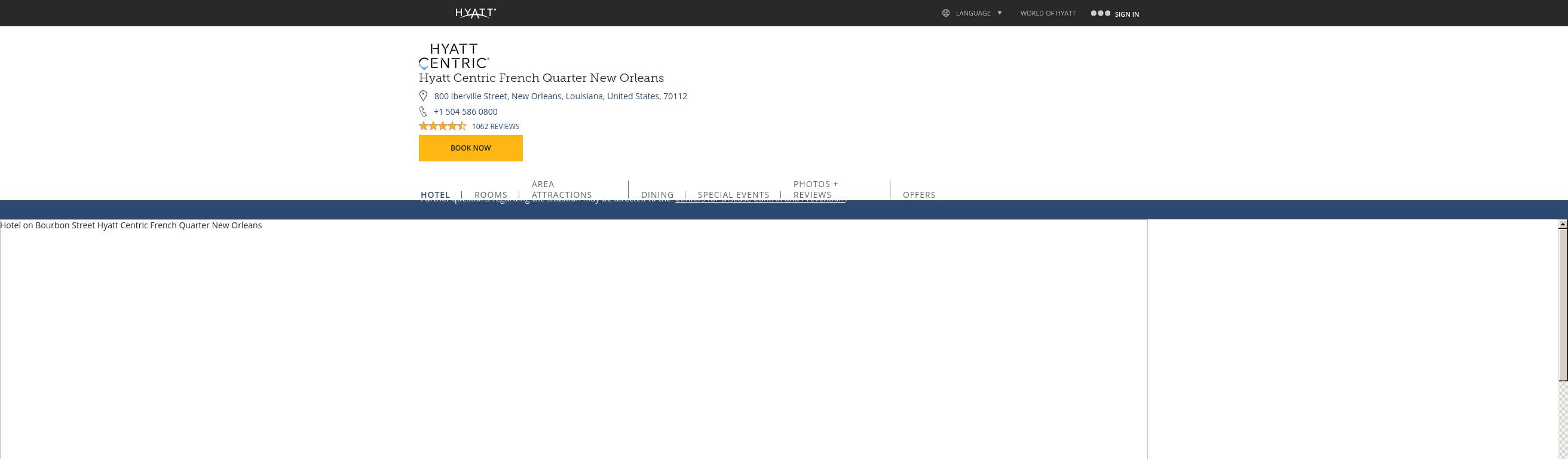
Task: Switch to the Special Events tab
Action: click(733, 195)
